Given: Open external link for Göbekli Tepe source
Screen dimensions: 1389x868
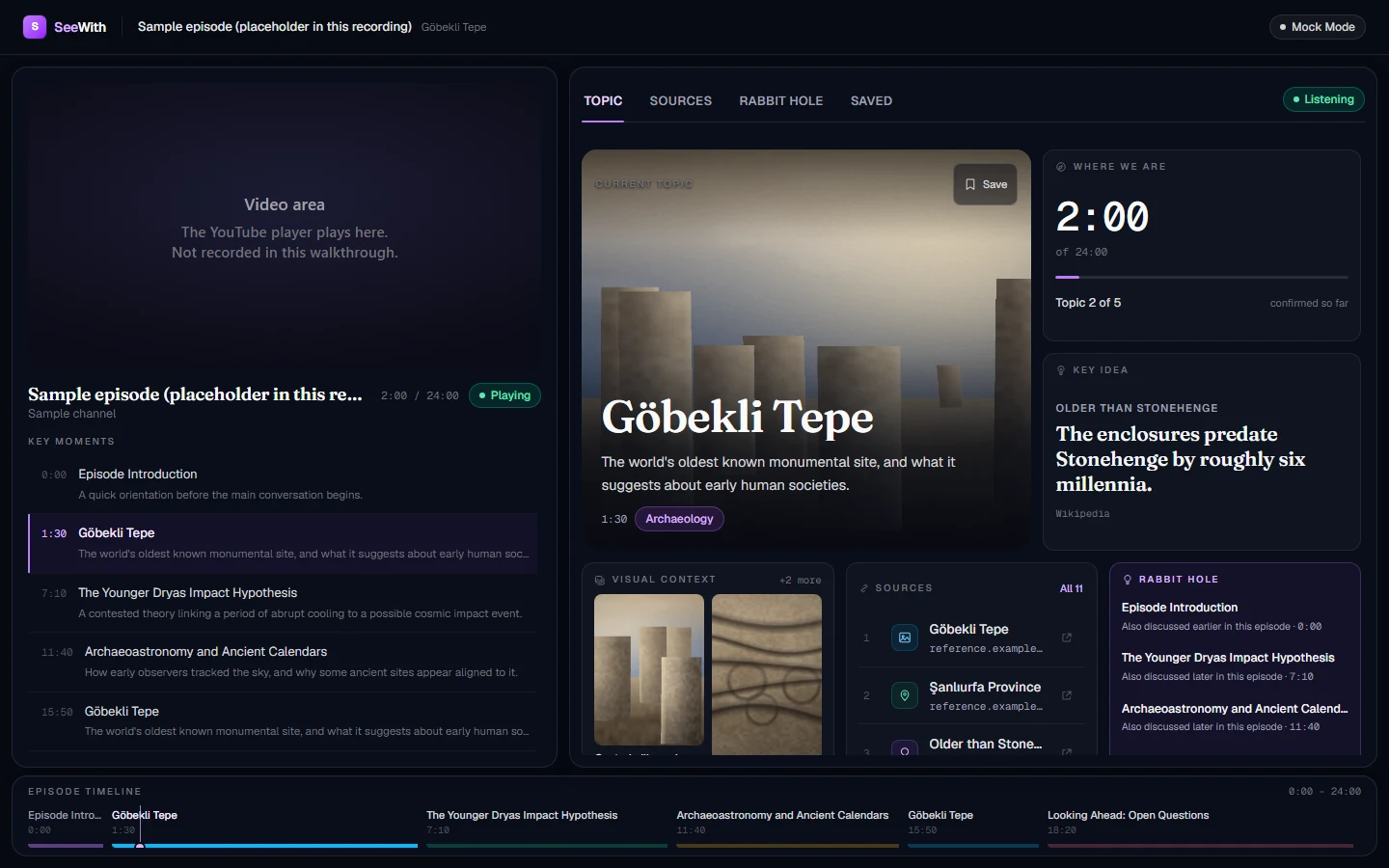Looking at the screenshot, I should click(1067, 637).
